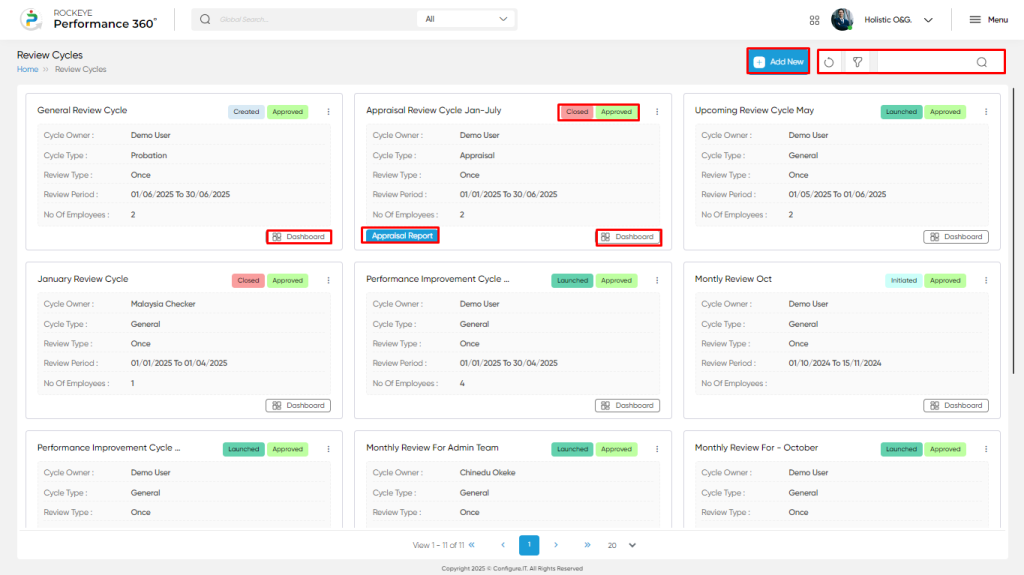
Task: Select January Review Cycle card title
Action: (x=83, y=279)
